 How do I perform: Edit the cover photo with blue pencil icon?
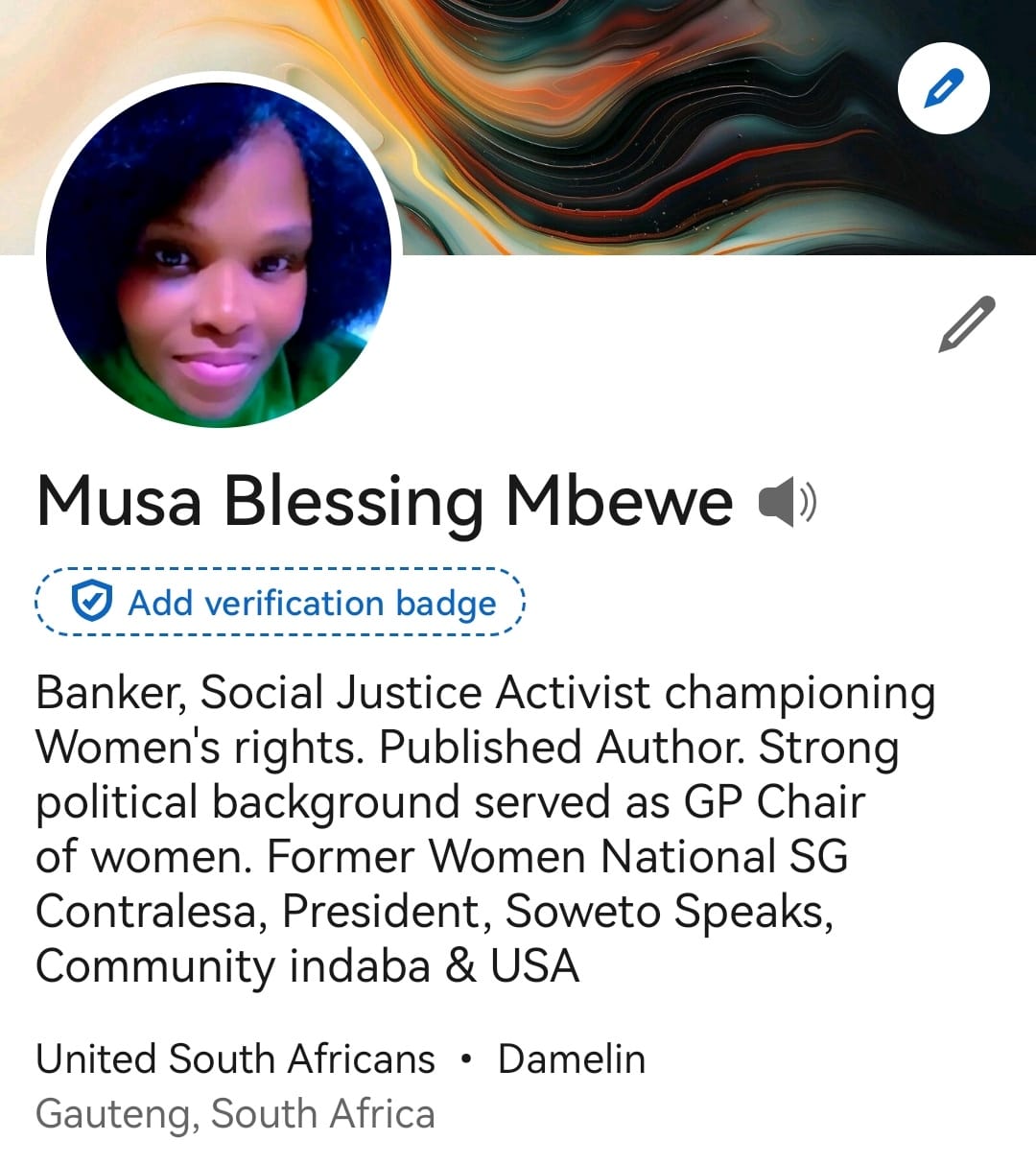tap(943, 88)
